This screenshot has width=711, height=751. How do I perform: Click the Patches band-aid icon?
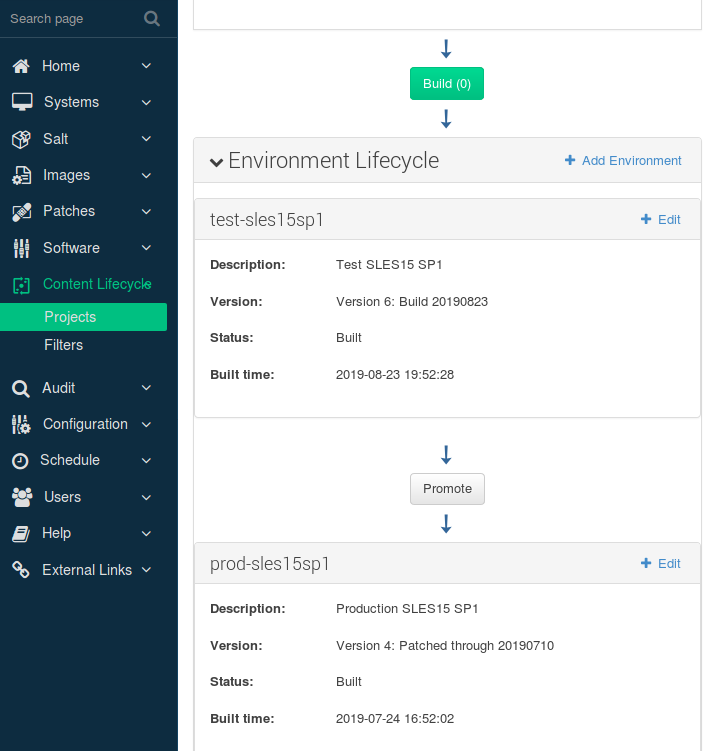(21, 212)
